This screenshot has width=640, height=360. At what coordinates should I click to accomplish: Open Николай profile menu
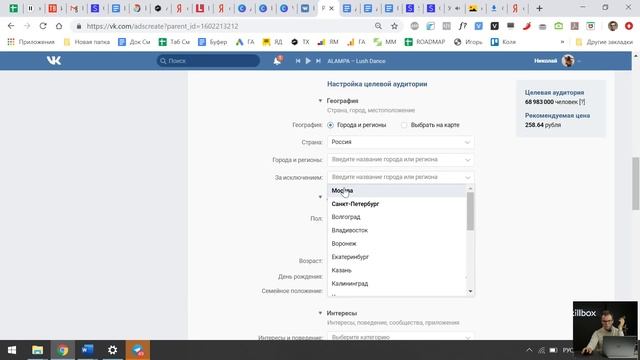point(557,61)
